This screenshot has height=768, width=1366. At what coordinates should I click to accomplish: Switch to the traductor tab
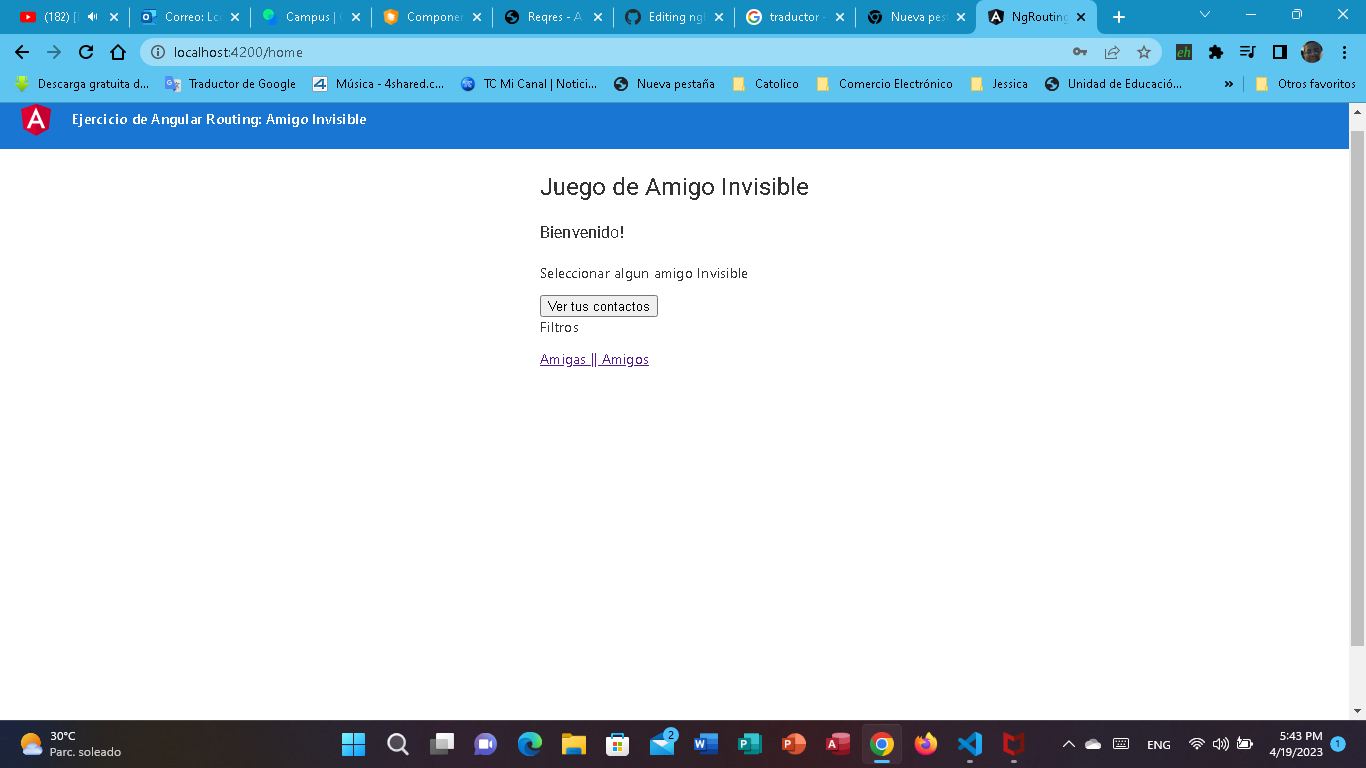795,16
